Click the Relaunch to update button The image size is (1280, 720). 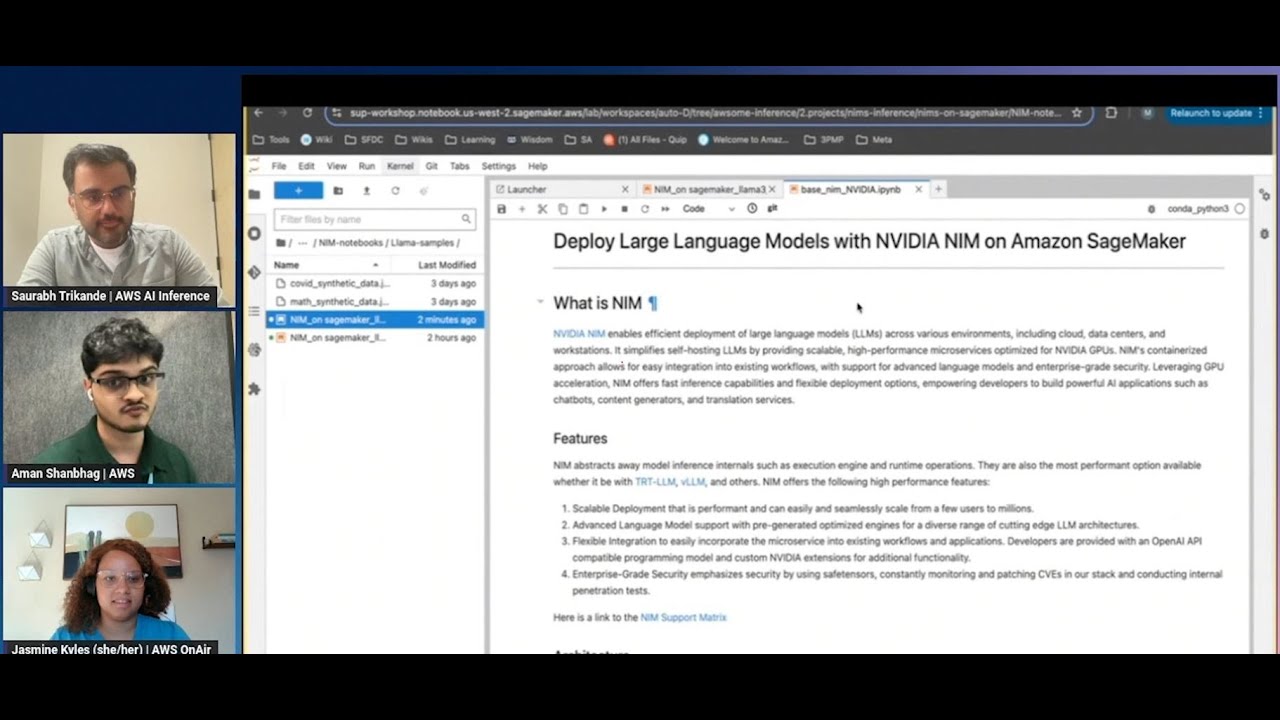[x=1211, y=113]
